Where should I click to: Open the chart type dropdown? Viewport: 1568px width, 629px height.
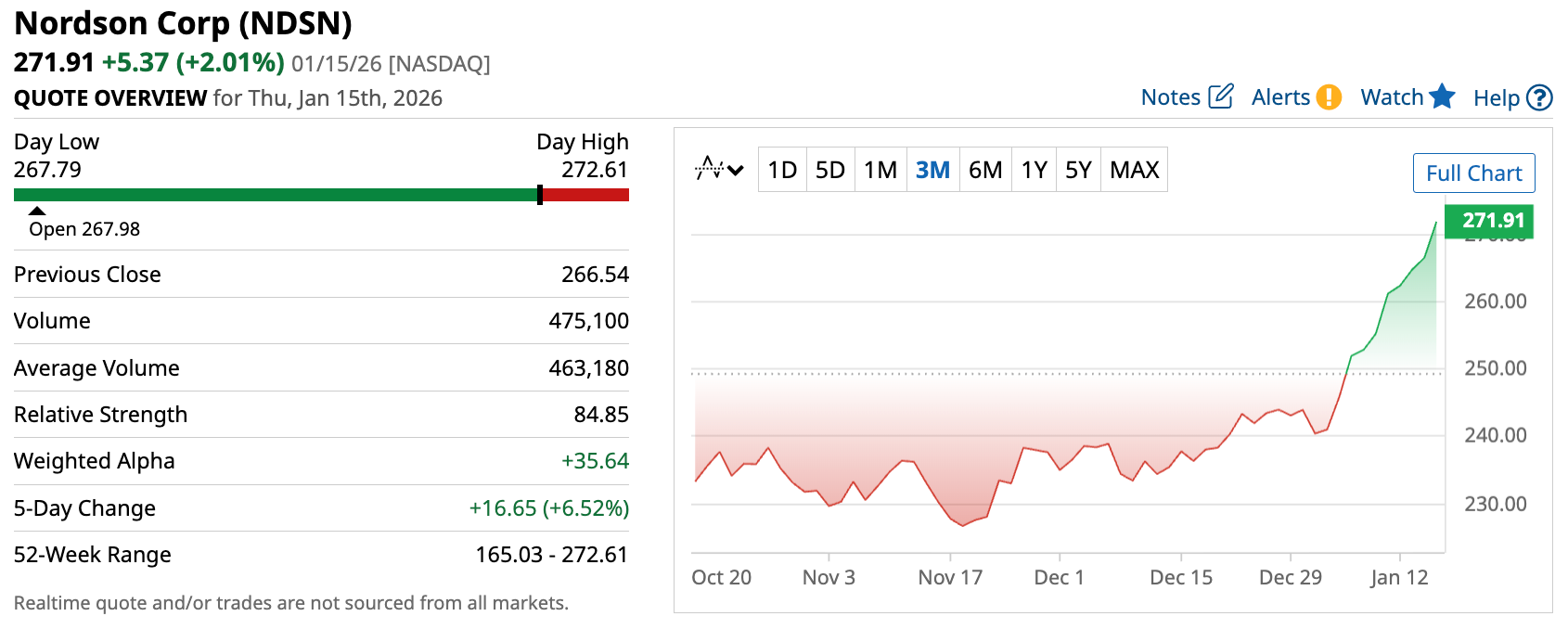coord(719,170)
